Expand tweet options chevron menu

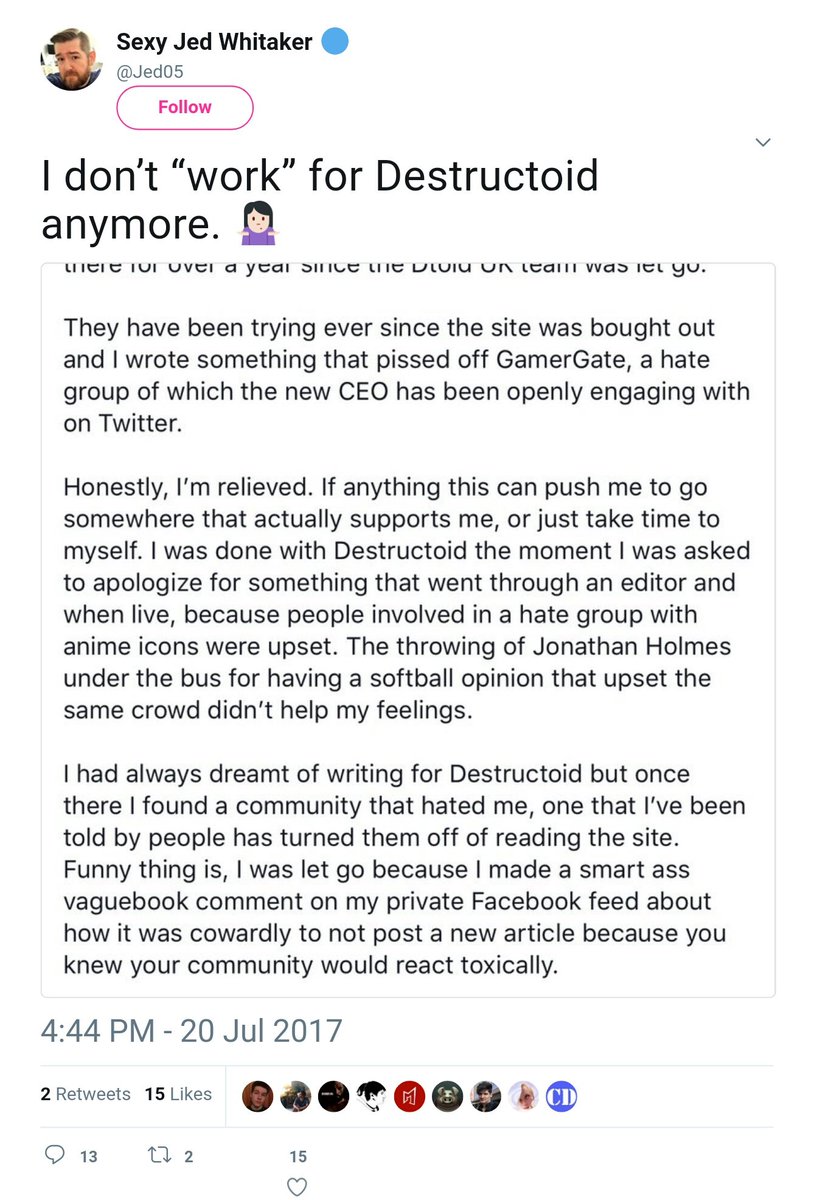coord(763,143)
